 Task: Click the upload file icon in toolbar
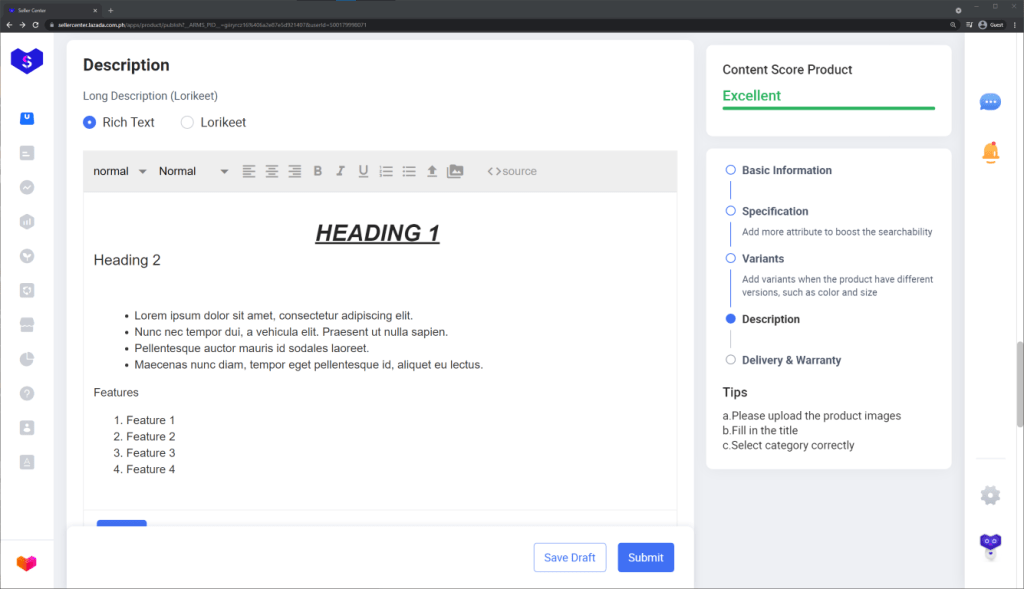pyautogui.click(x=432, y=171)
